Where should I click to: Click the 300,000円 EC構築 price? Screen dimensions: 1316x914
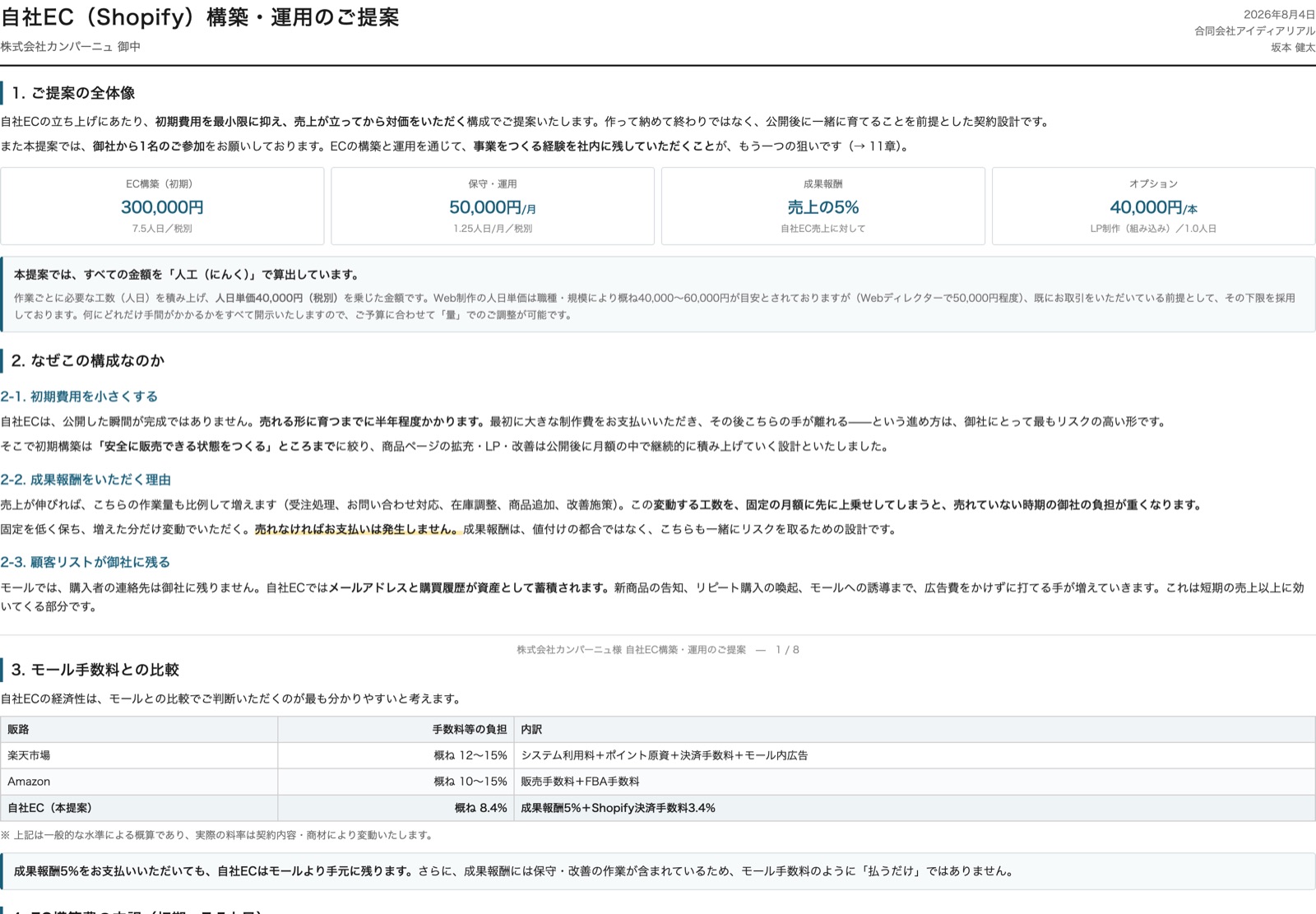(x=162, y=207)
